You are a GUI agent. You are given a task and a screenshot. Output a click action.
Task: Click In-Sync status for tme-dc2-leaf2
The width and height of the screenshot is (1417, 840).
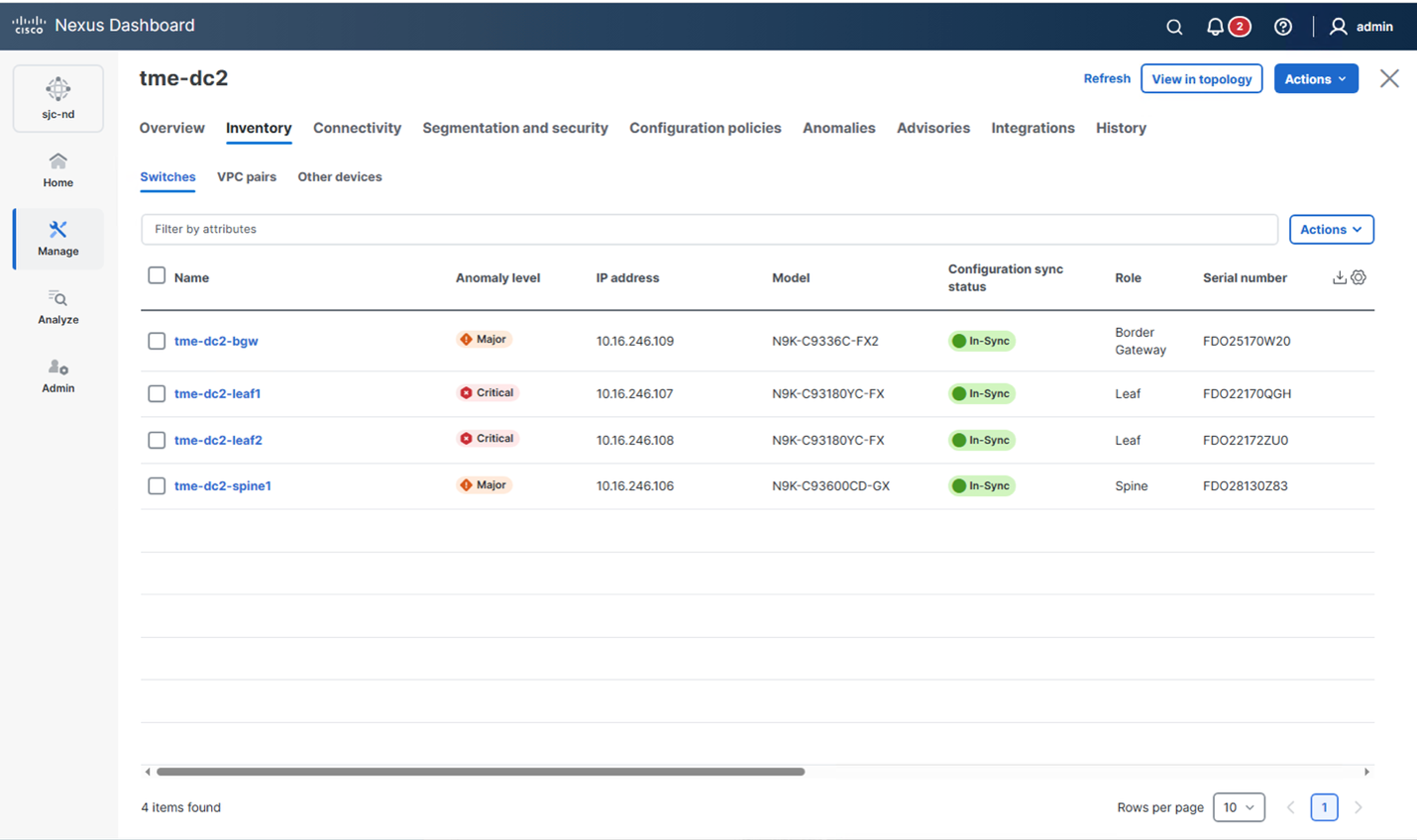pos(981,440)
